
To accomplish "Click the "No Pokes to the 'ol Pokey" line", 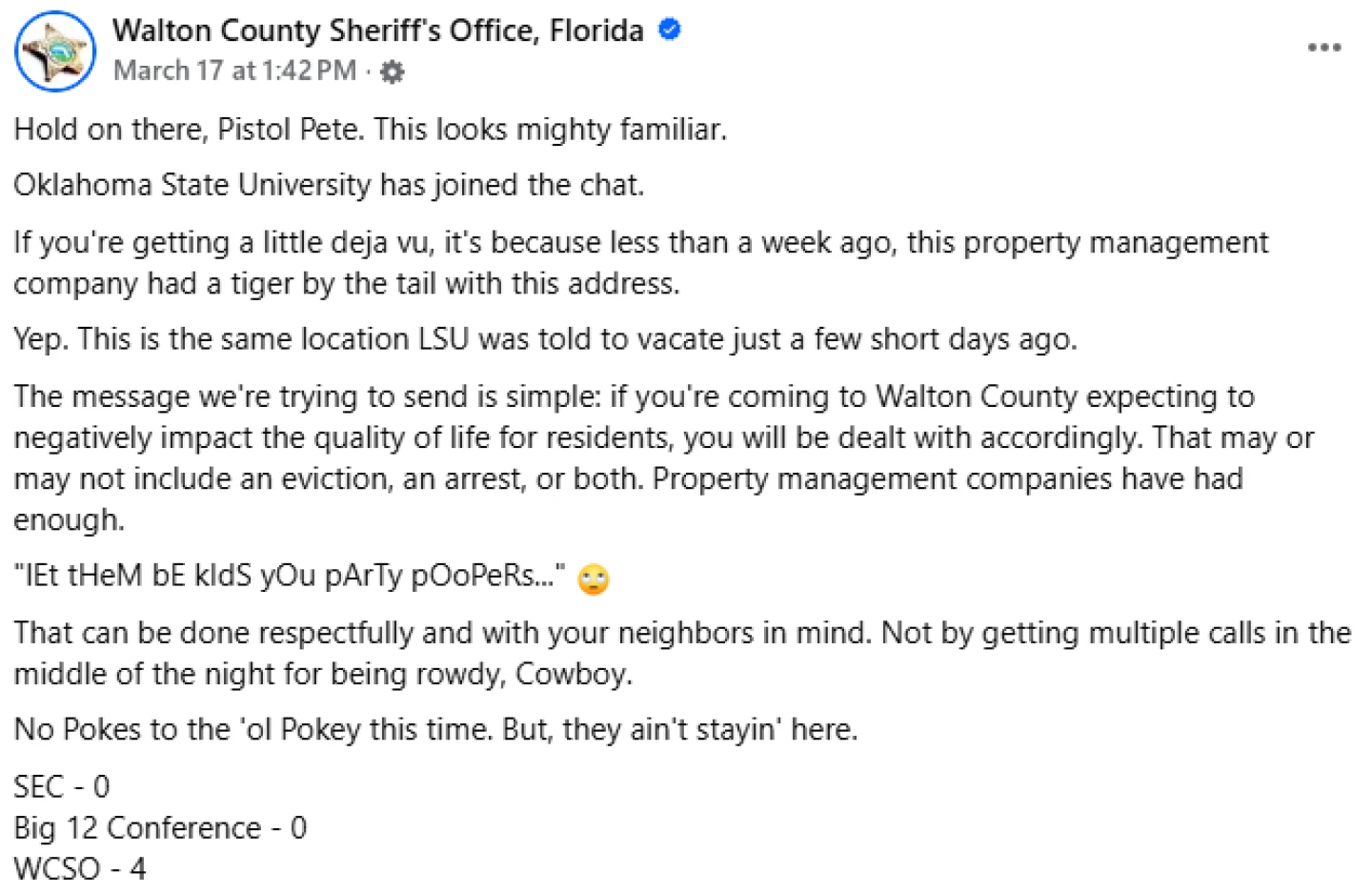I will (435, 730).
